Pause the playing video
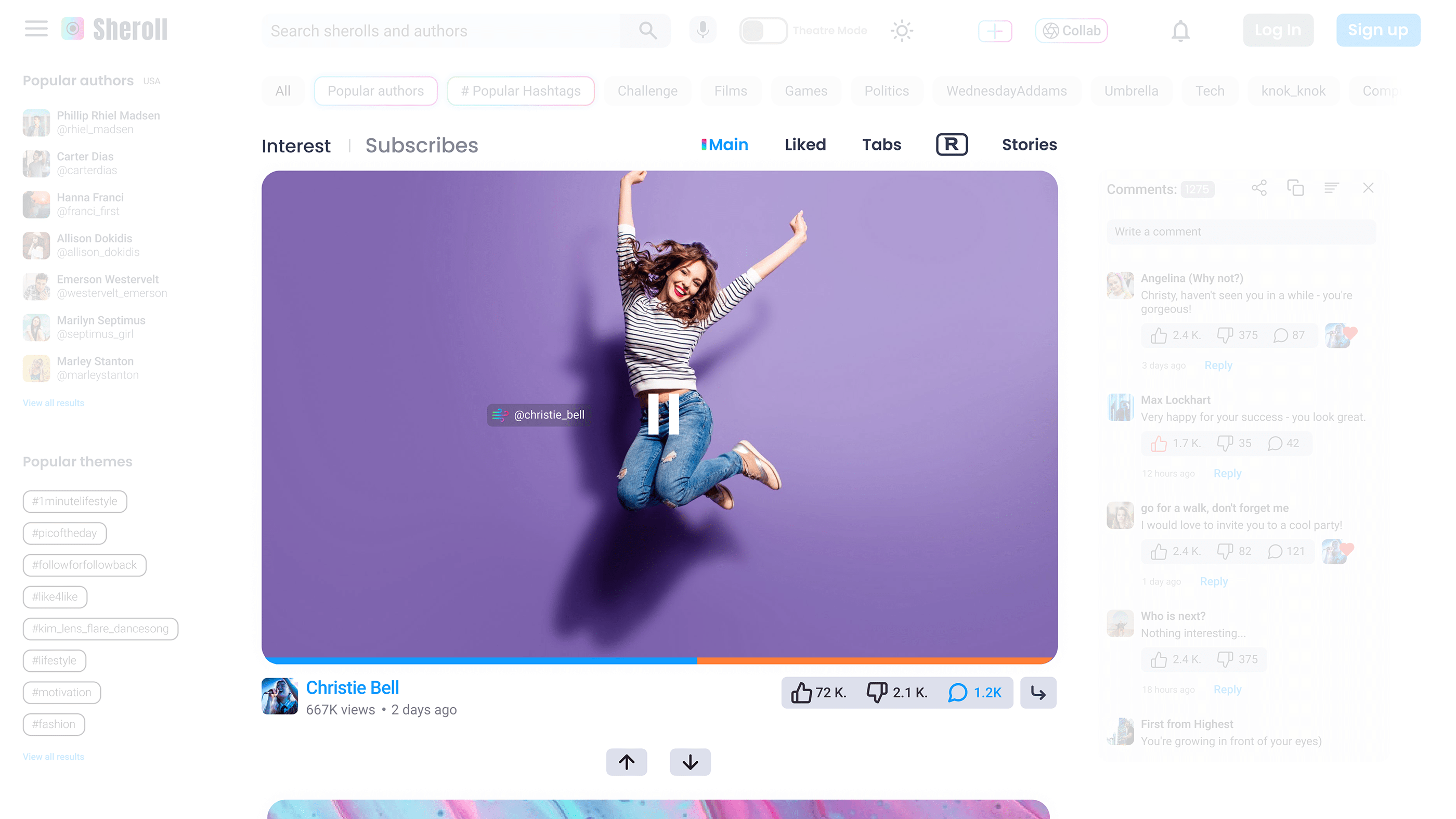 [x=663, y=414]
